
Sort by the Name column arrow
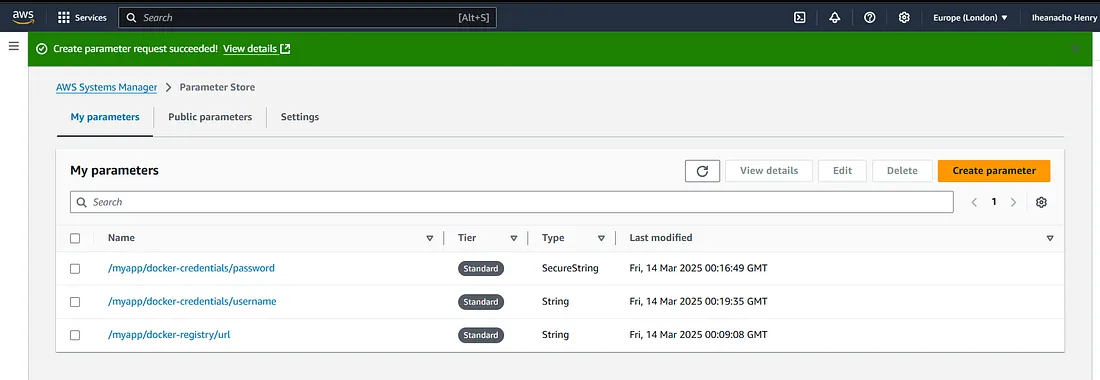point(429,238)
